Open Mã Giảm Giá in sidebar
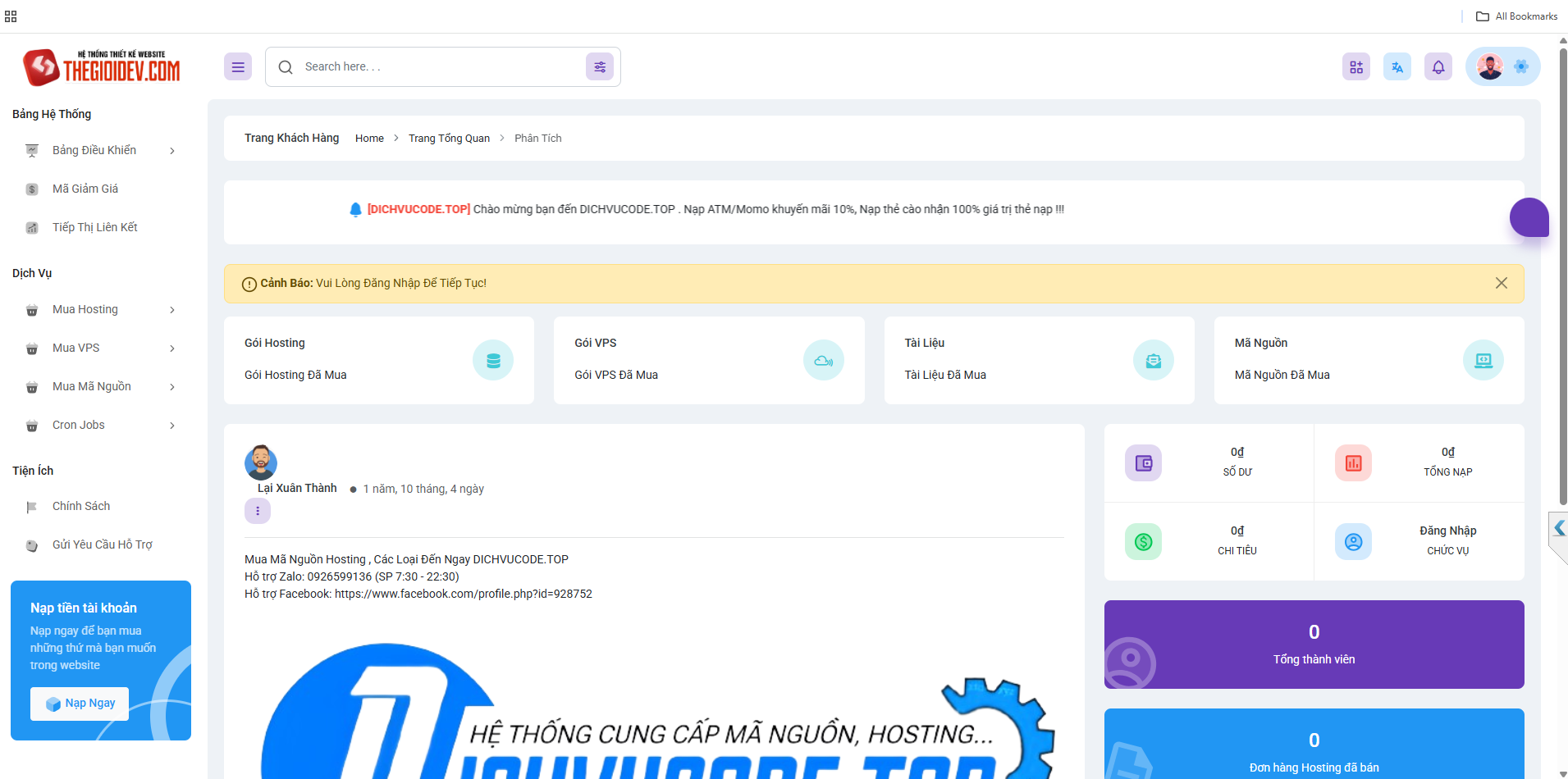 click(x=85, y=189)
